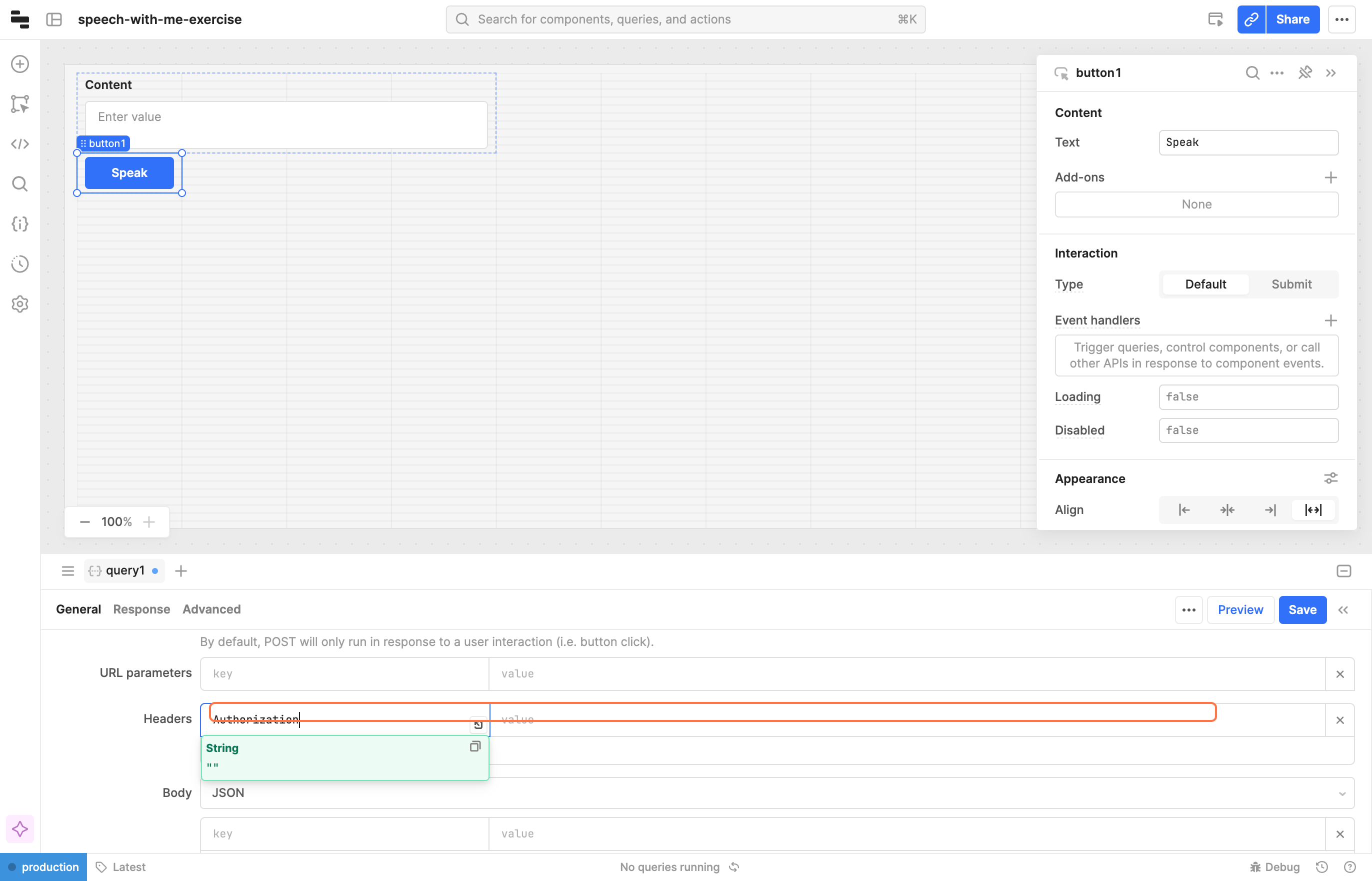Switch to the Response tab
The width and height of the screenshot is (1372, 881).
[141, 609]
